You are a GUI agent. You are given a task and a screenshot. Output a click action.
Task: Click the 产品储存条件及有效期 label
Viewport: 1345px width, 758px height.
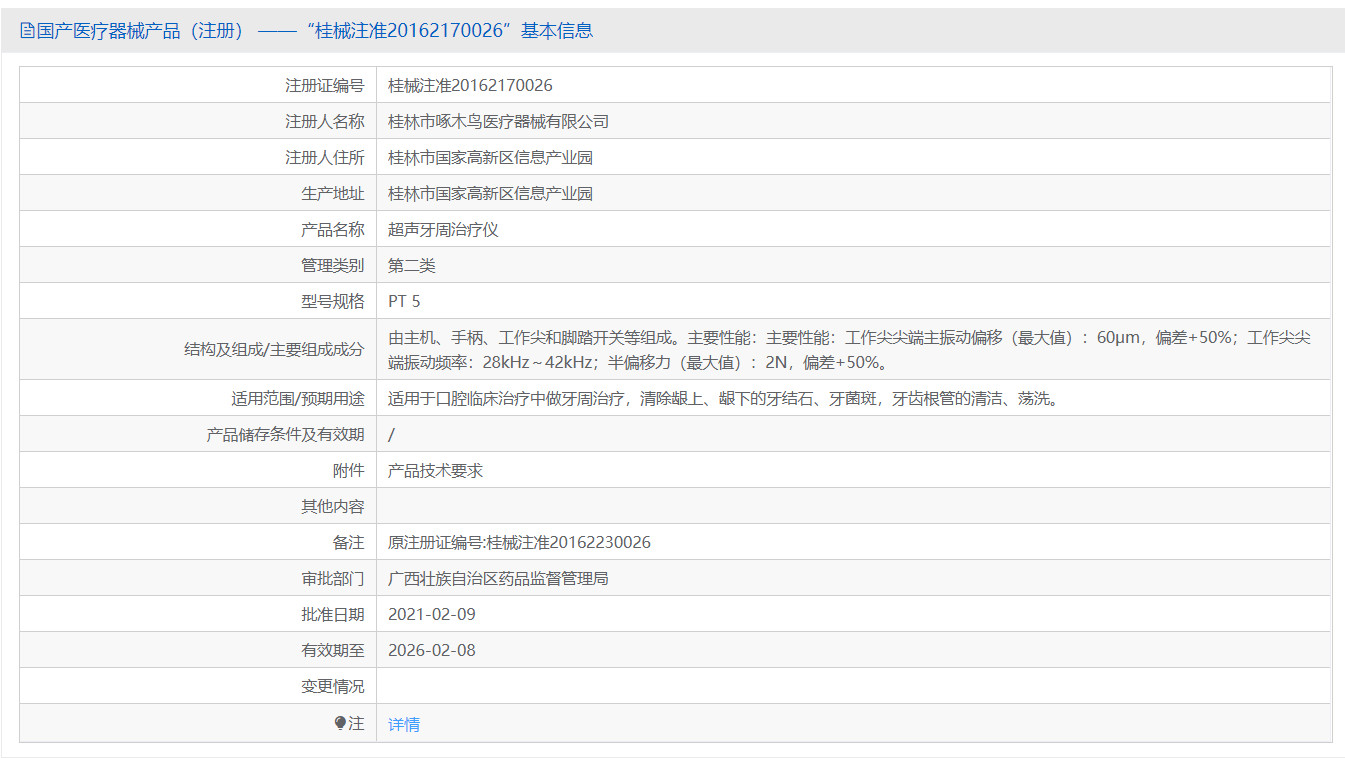click(285, 434)
